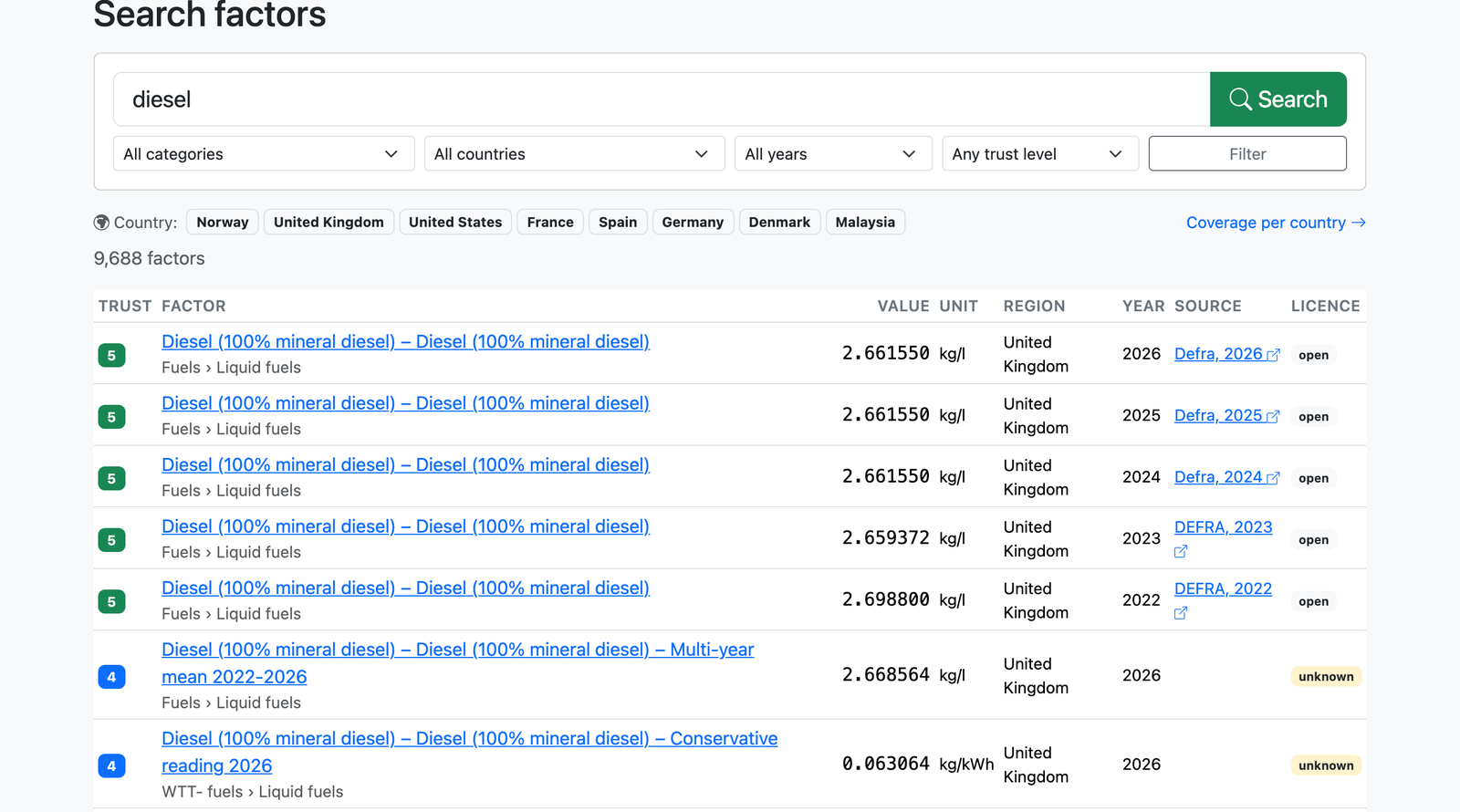Image resolution: width=1460 pixels, height=812 pixels.
Task: Click the value 0.063064
Action: [885, 764]
